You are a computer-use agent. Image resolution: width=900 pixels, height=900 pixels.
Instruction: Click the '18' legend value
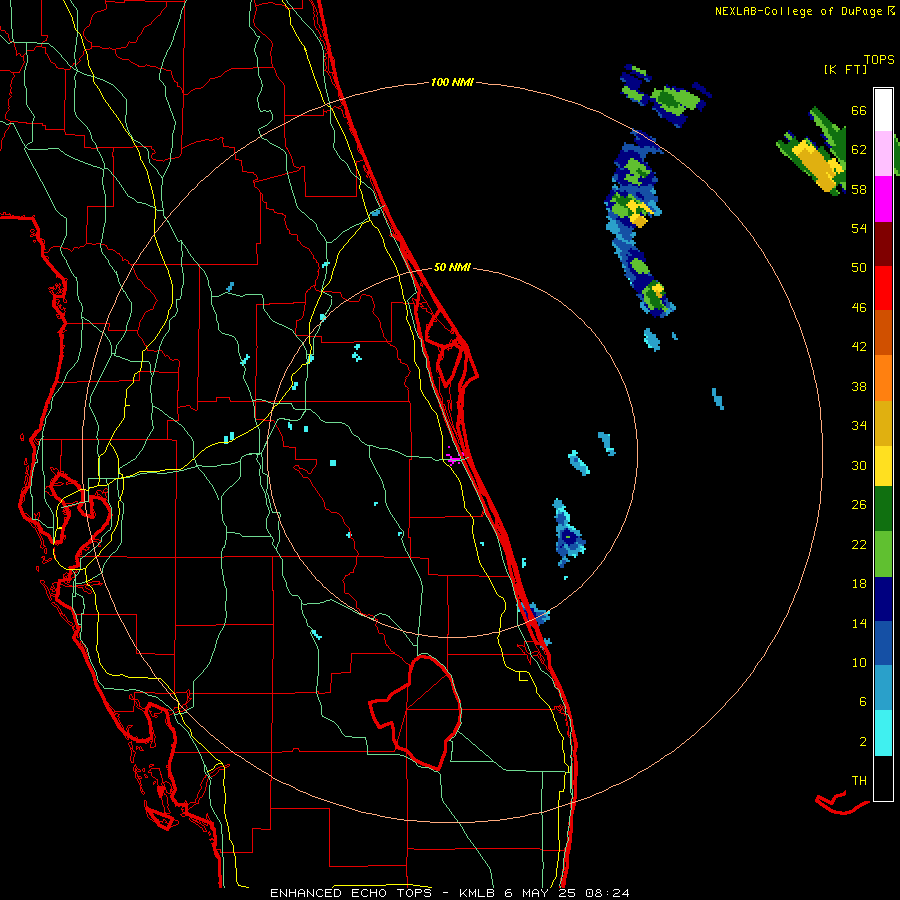859,584
